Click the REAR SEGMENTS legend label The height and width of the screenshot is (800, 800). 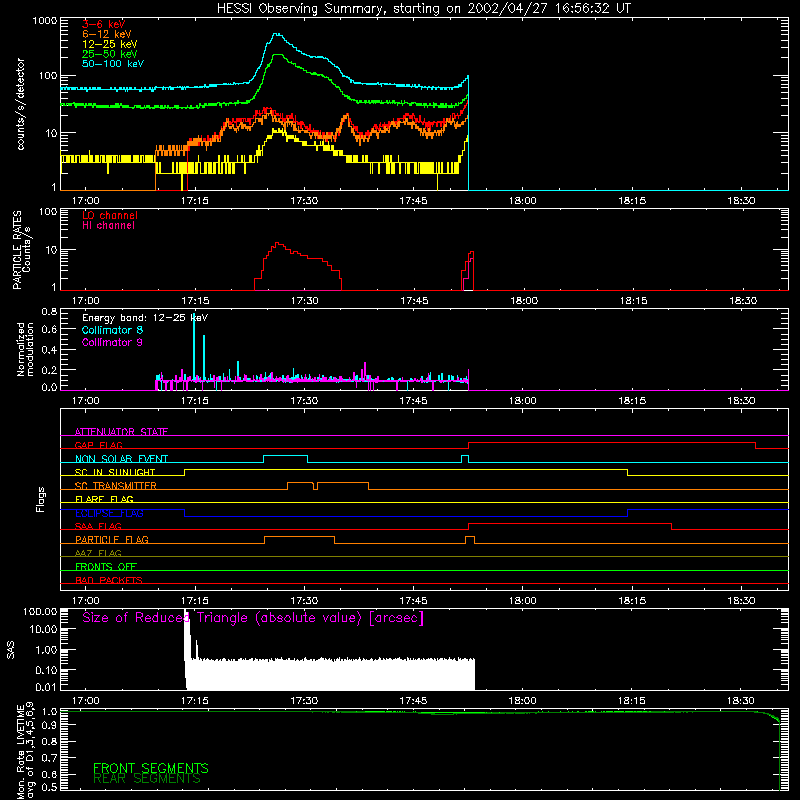[147, 779]
